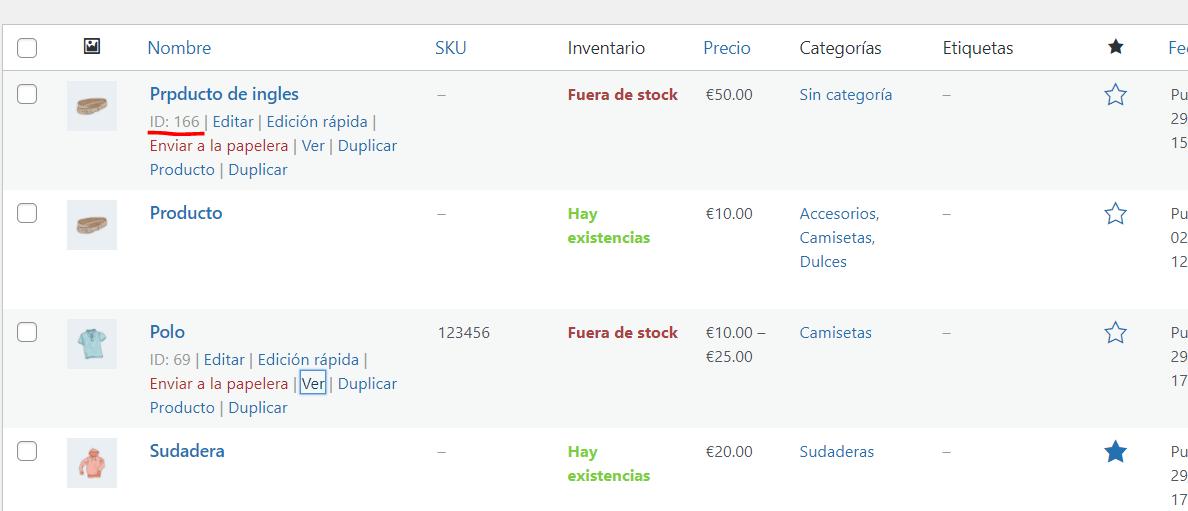Unfeature the Sudadera product star
Viewport: 1188px width, 511px height.
[1115, 453]
